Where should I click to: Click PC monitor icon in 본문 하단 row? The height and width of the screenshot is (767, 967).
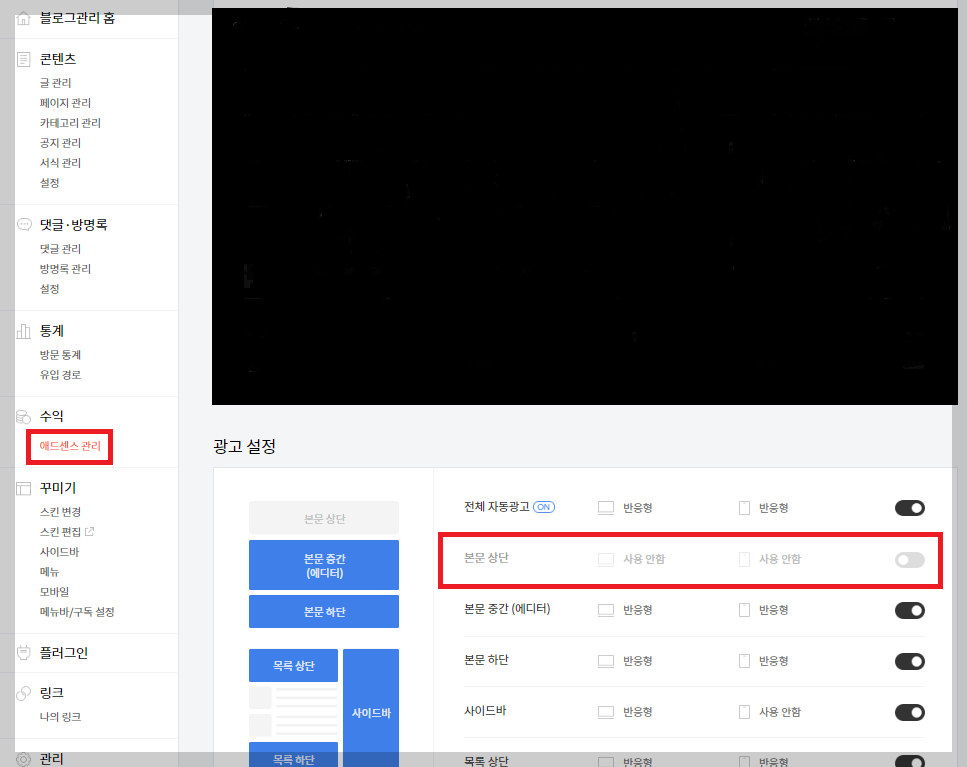click(606, 662)
